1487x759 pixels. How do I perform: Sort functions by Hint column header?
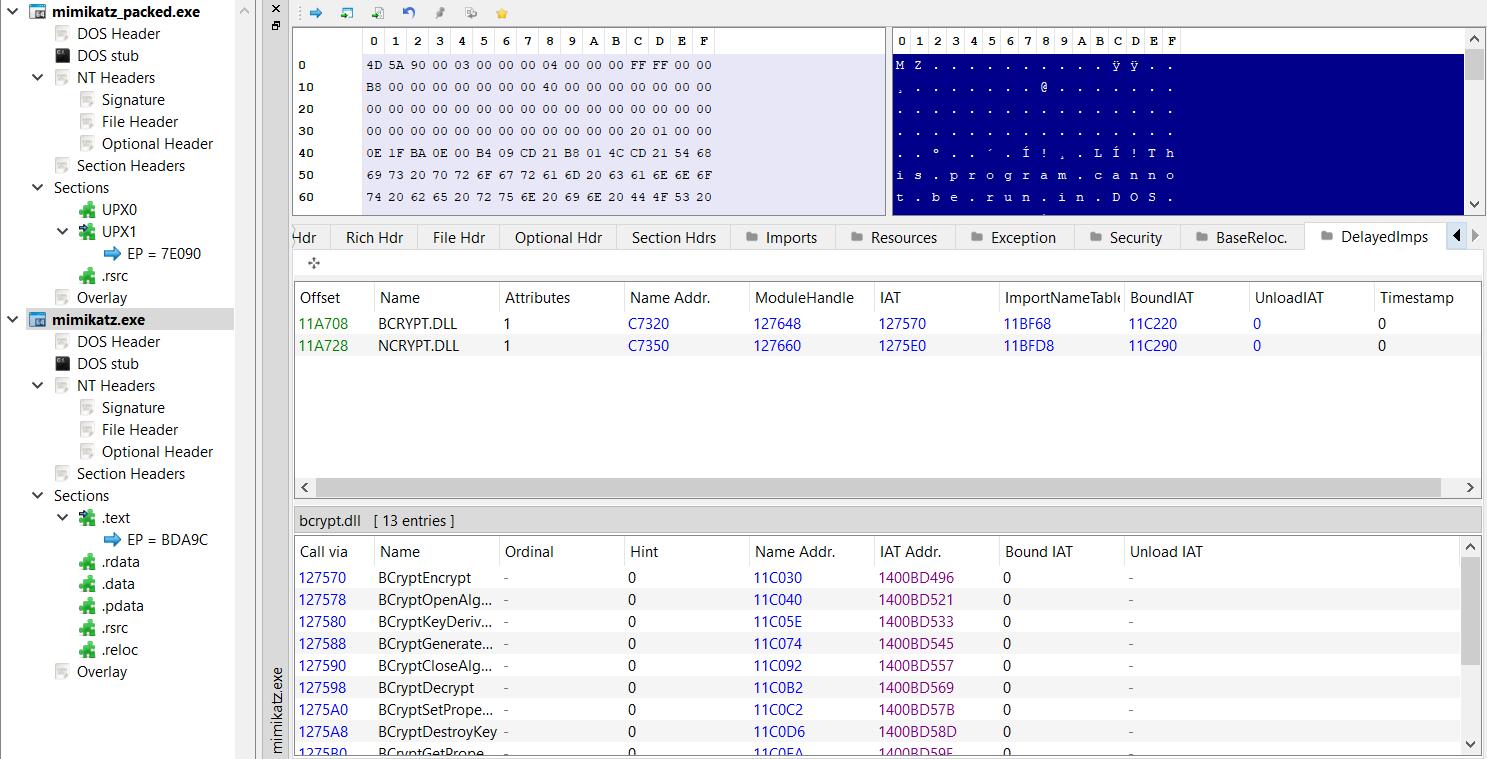coord(687,551)
